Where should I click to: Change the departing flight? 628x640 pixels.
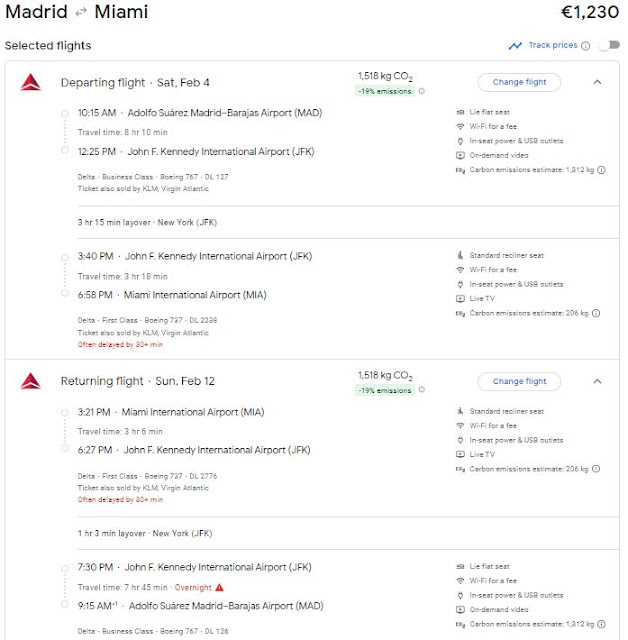[x=519, y=82]
